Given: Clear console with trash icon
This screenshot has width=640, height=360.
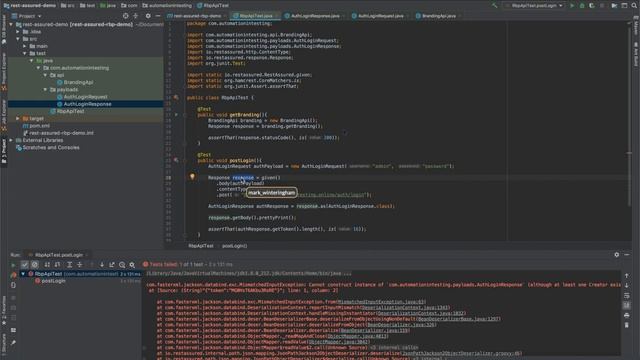Looking at the screenshot, I should (627, 325).
